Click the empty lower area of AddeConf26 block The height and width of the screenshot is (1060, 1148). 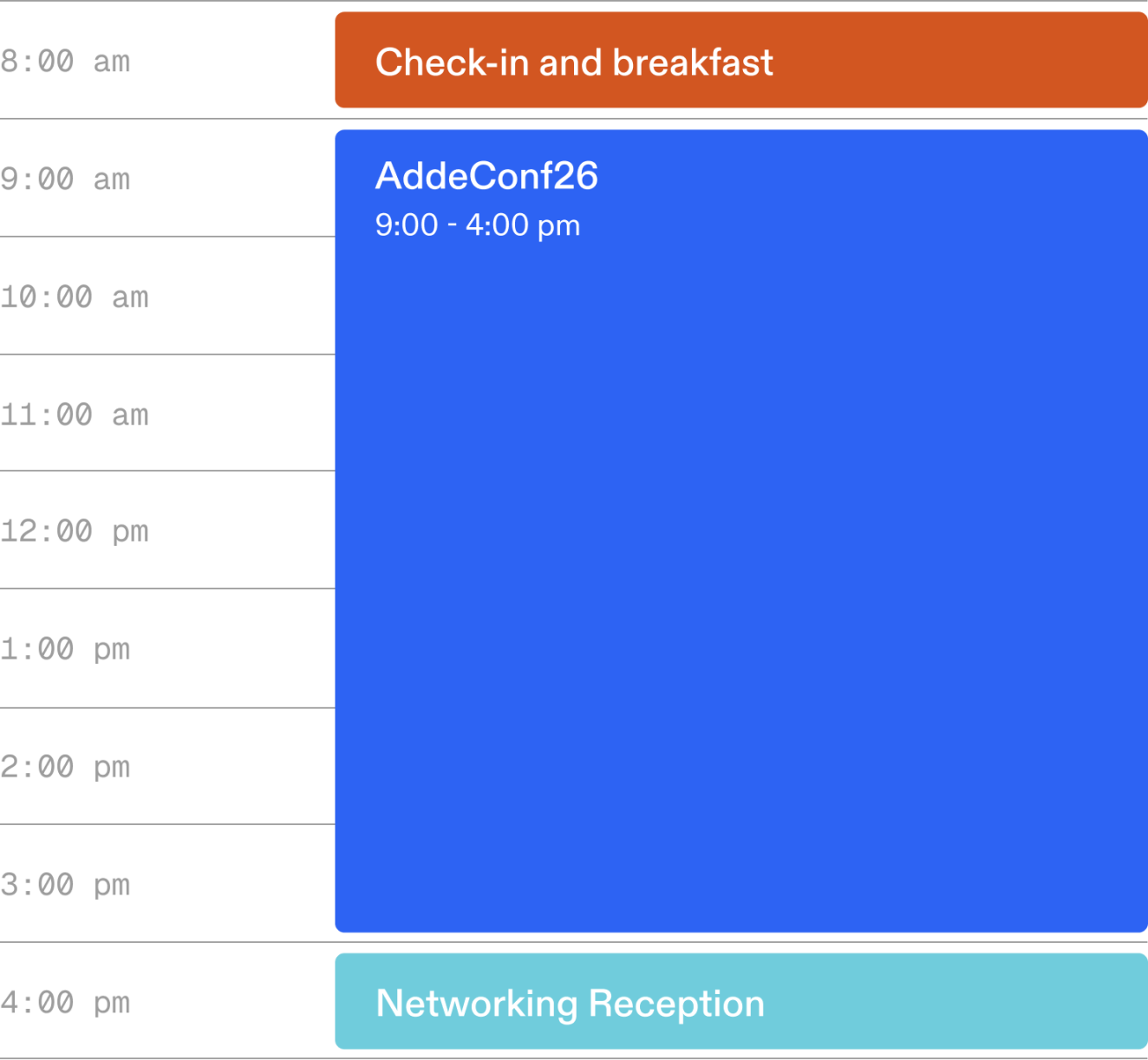click(x=741, y=823)
